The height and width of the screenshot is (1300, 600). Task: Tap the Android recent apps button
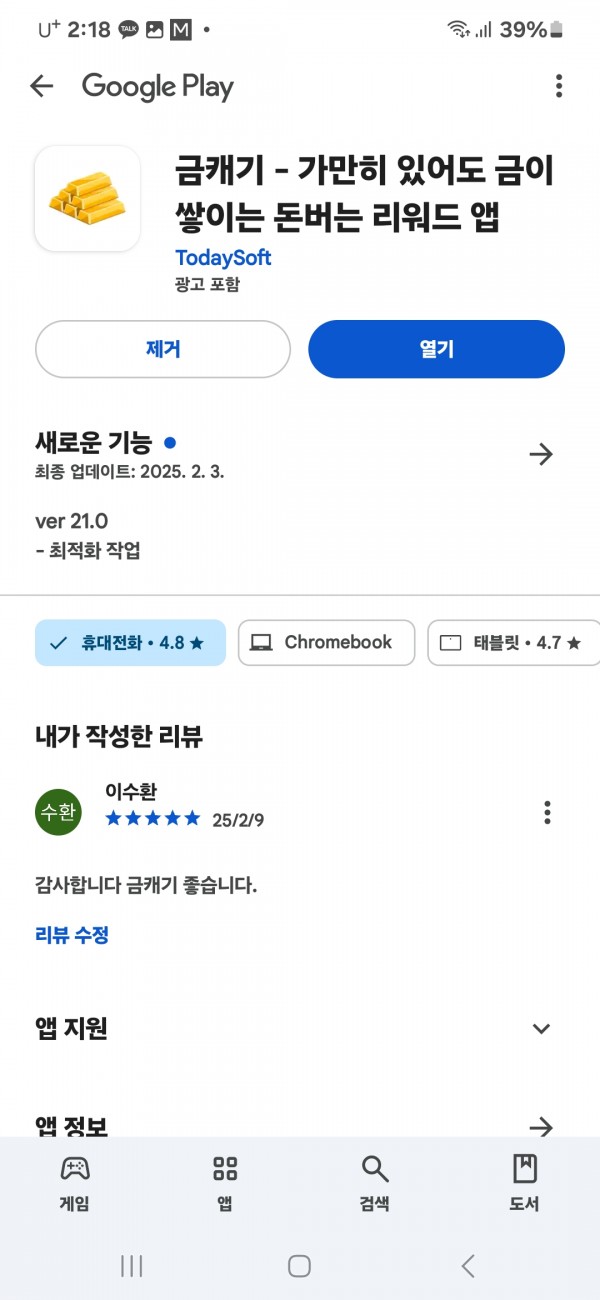coord(131,1266)
